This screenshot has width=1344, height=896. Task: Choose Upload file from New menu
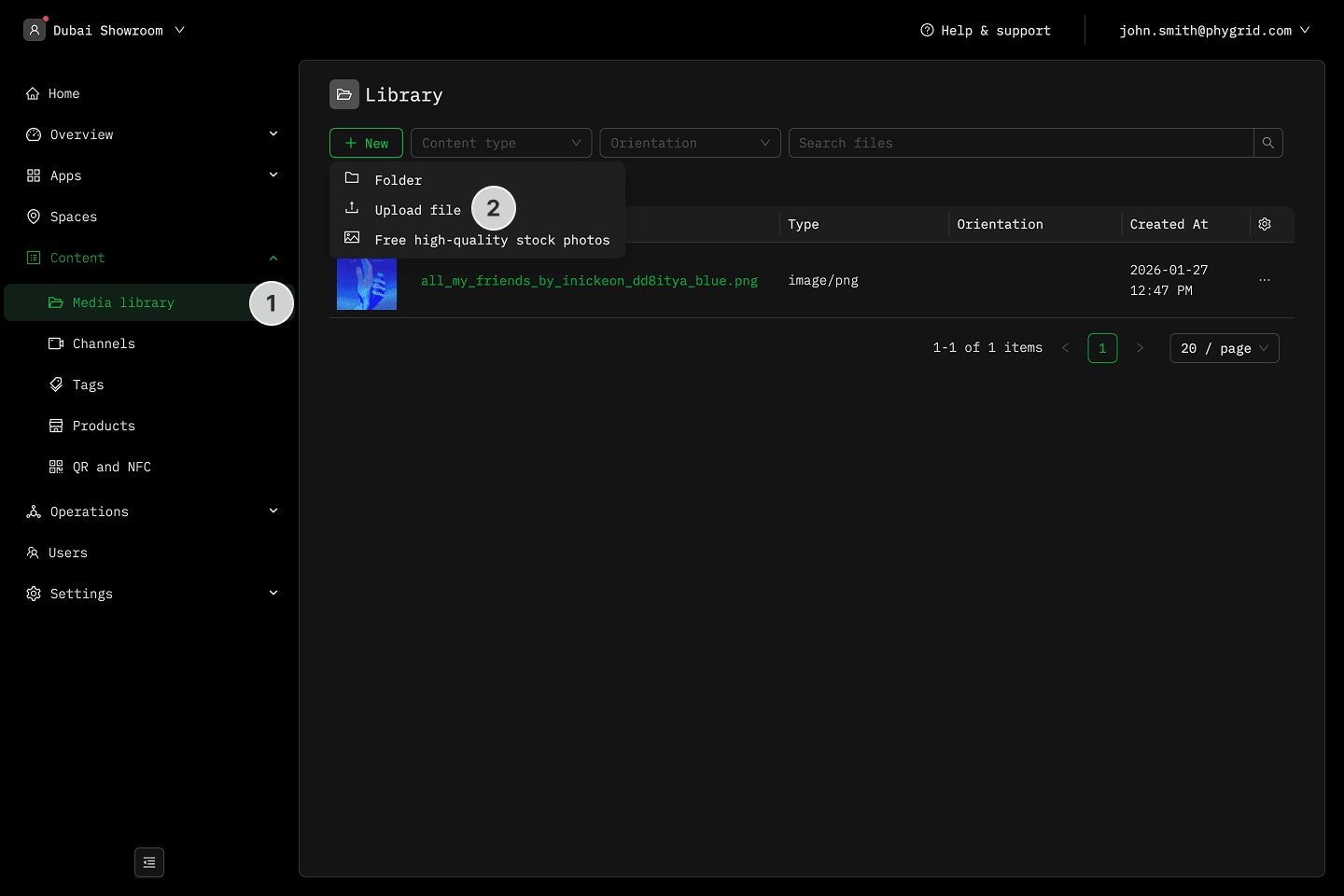[x=417, y=210]
